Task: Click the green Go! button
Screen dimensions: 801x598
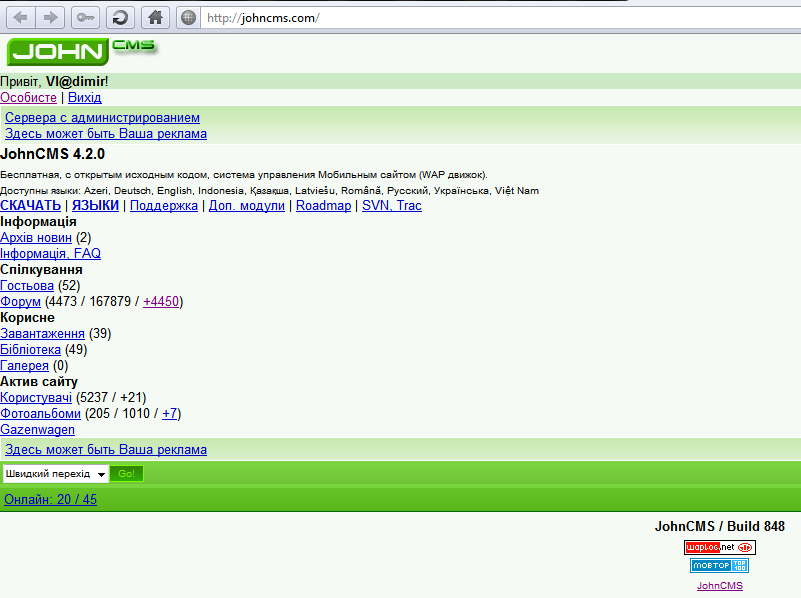Action: [127, 474]
